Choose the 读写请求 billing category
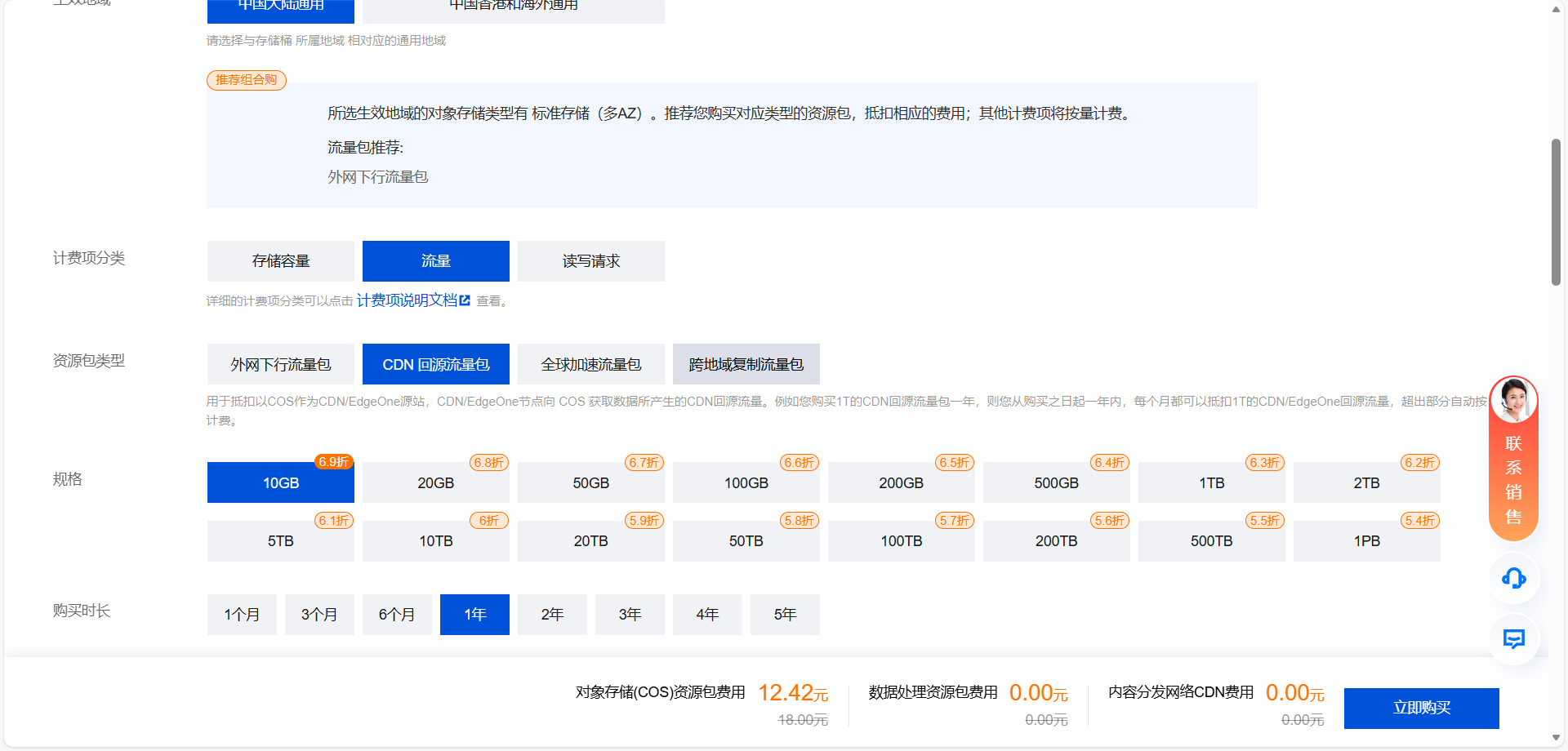The height and width of the screenshot is (751, 1568). (x=590, y=261)
